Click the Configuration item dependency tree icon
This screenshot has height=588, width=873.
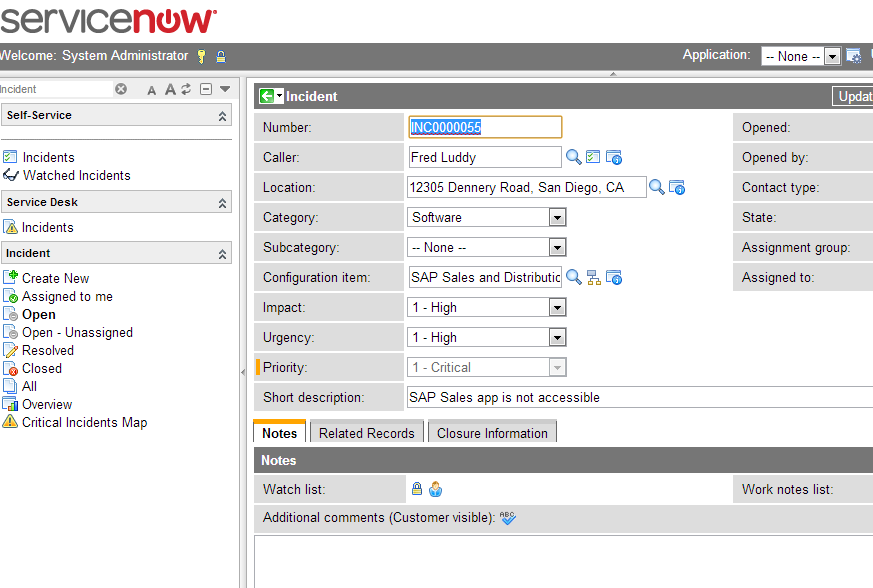click(592, 277)
